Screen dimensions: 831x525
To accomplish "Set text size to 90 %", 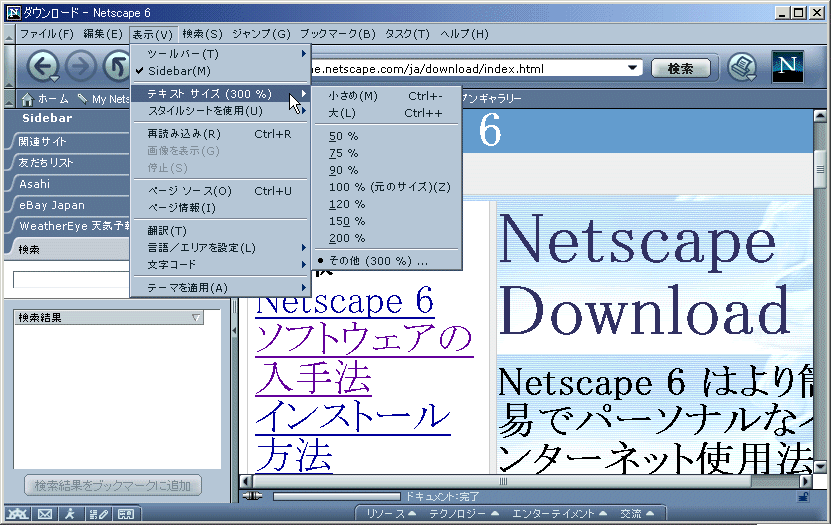I will [387, 170].
